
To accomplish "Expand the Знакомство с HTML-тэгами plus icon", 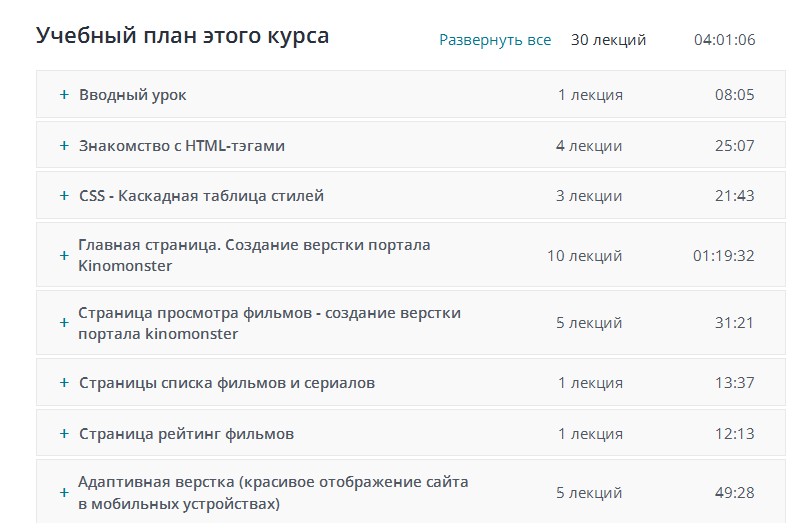I will (x=64, y=146).
